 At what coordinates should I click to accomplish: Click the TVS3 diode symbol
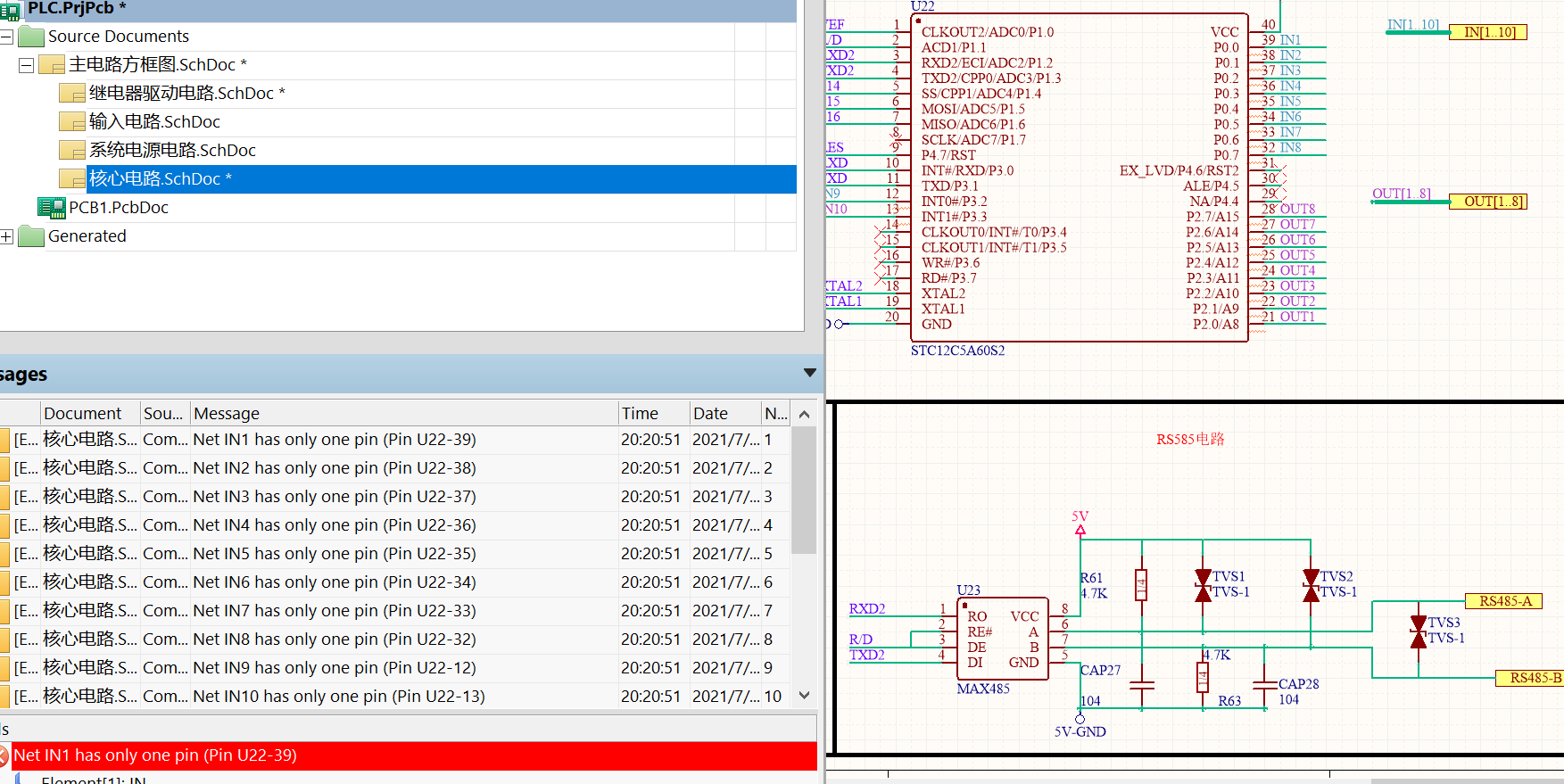coord(1418,631)
